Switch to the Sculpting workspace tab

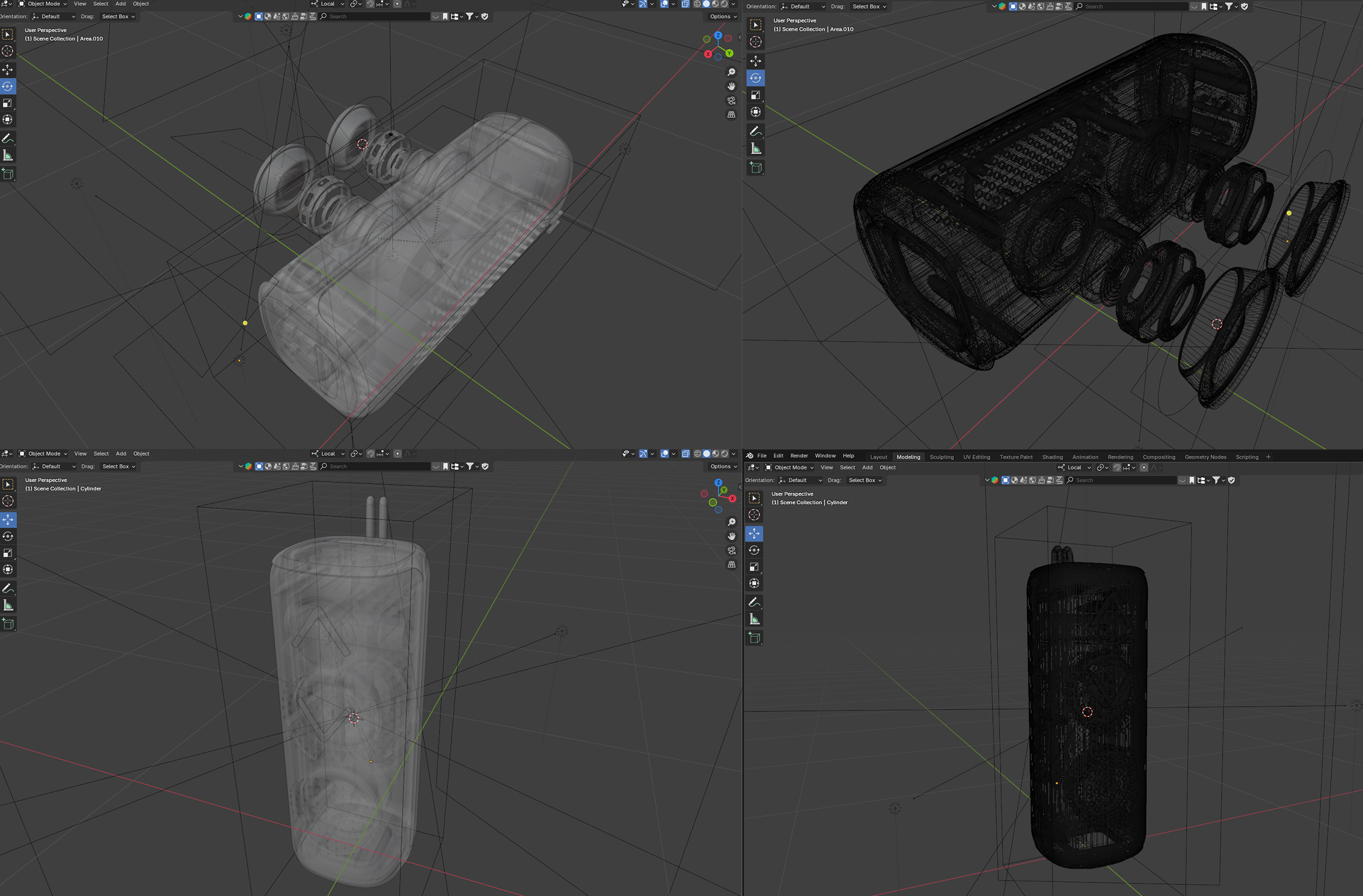point(941,457)
